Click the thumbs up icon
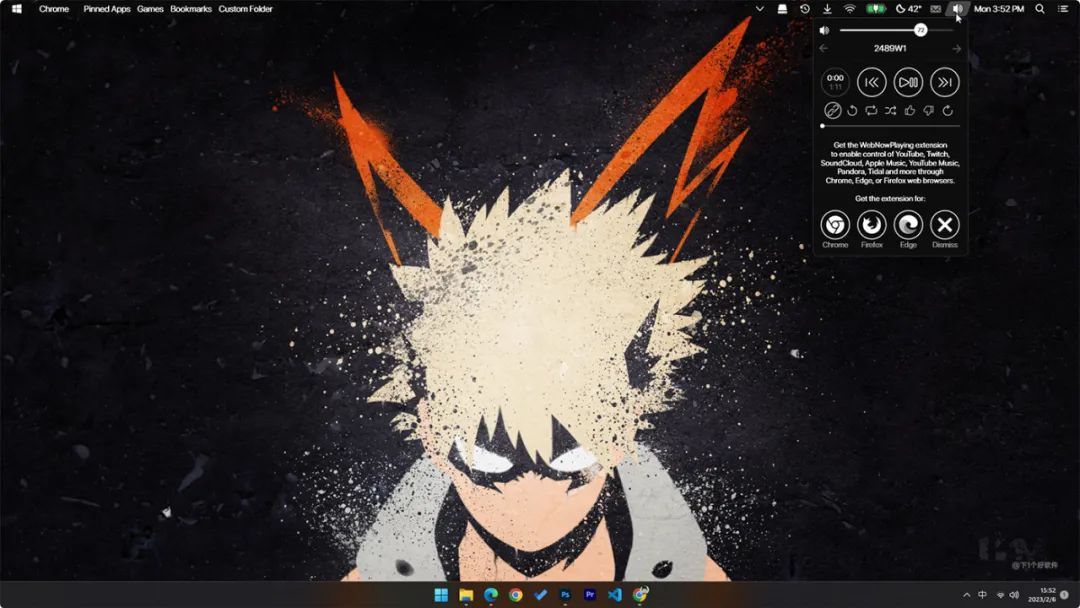Image resolution: width=1080 pixels, height=608 pixels. coord(910,111)
